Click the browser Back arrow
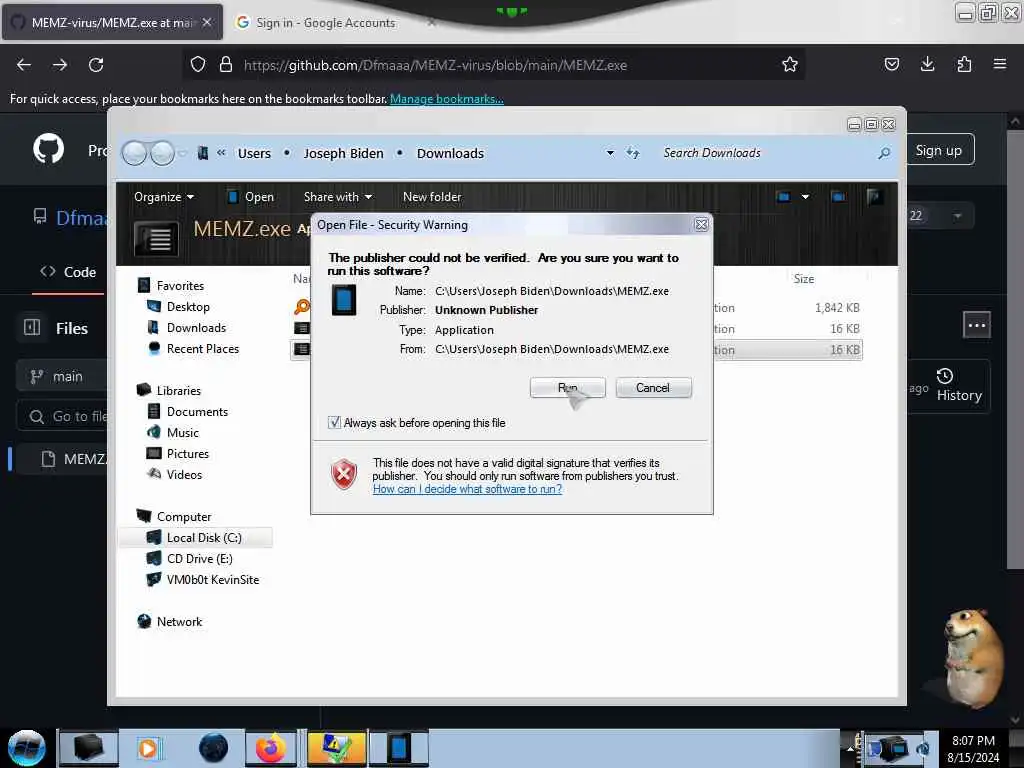Viewport: 1024px width, 768px height. [x=24, y=65]
